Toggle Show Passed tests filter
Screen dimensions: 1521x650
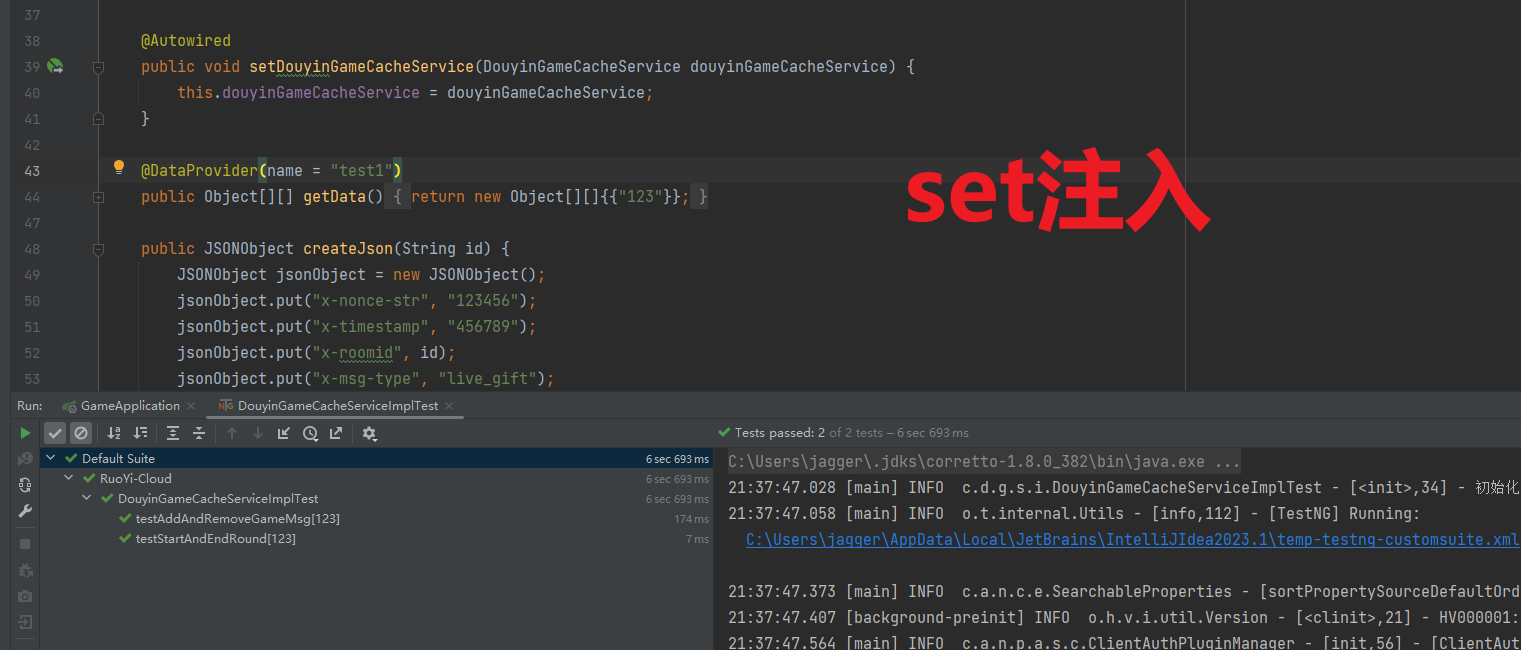coord(55,433)
